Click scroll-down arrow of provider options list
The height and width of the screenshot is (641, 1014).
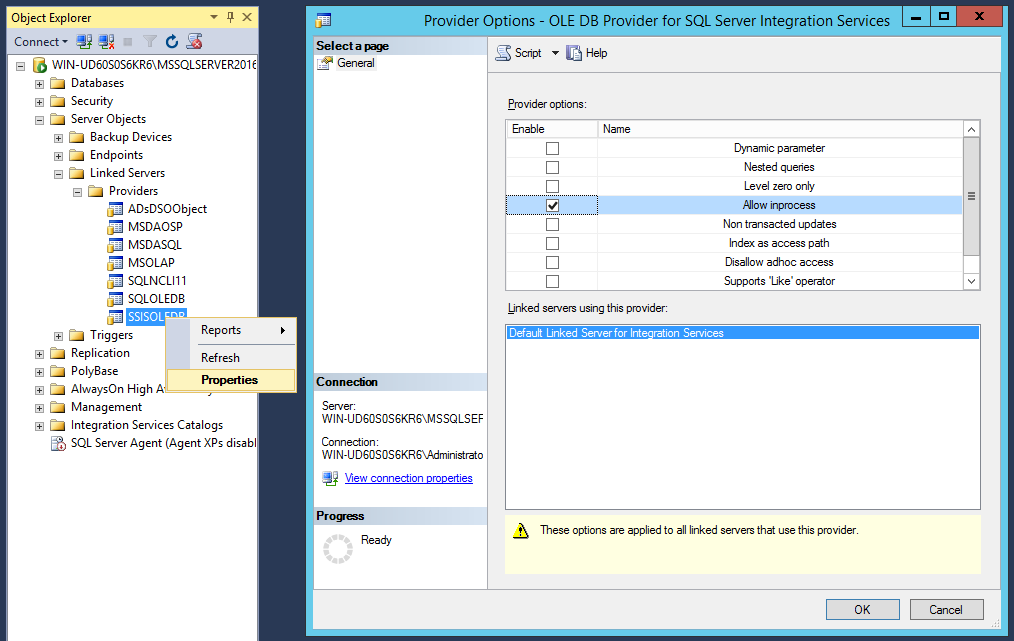tap(971, 281)
